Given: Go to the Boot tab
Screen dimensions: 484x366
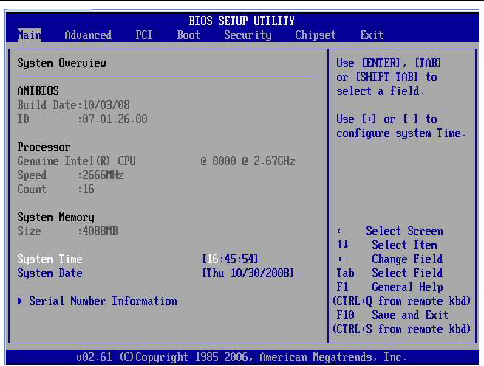Looking at the screenshot, I should [188, 35].
